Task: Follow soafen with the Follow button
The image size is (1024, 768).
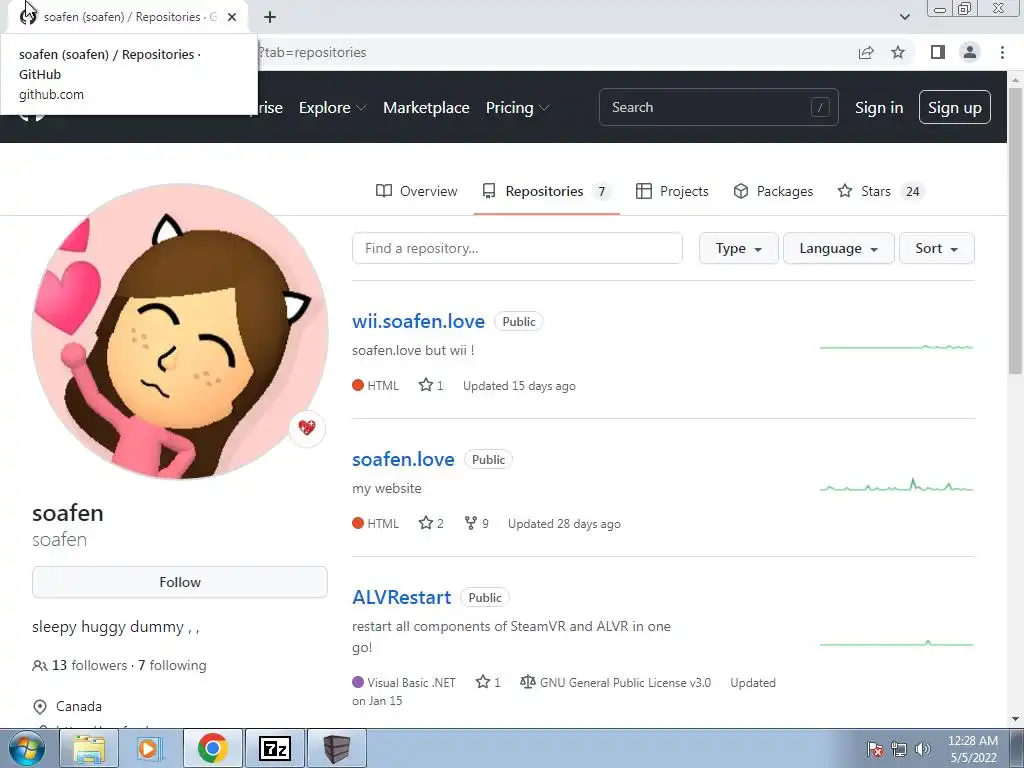Action: 180,582
